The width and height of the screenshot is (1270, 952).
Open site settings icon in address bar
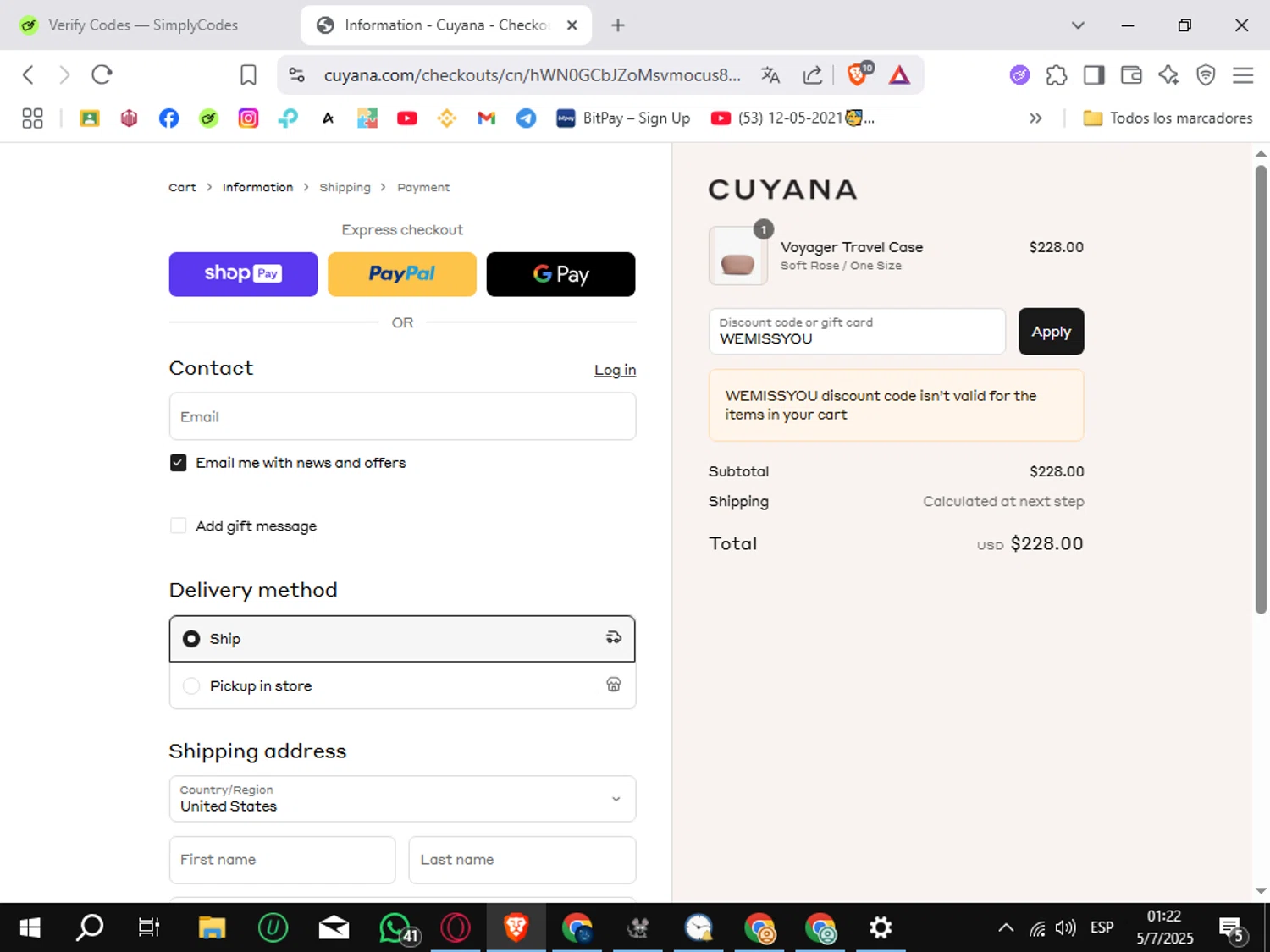tap(296, 75)
